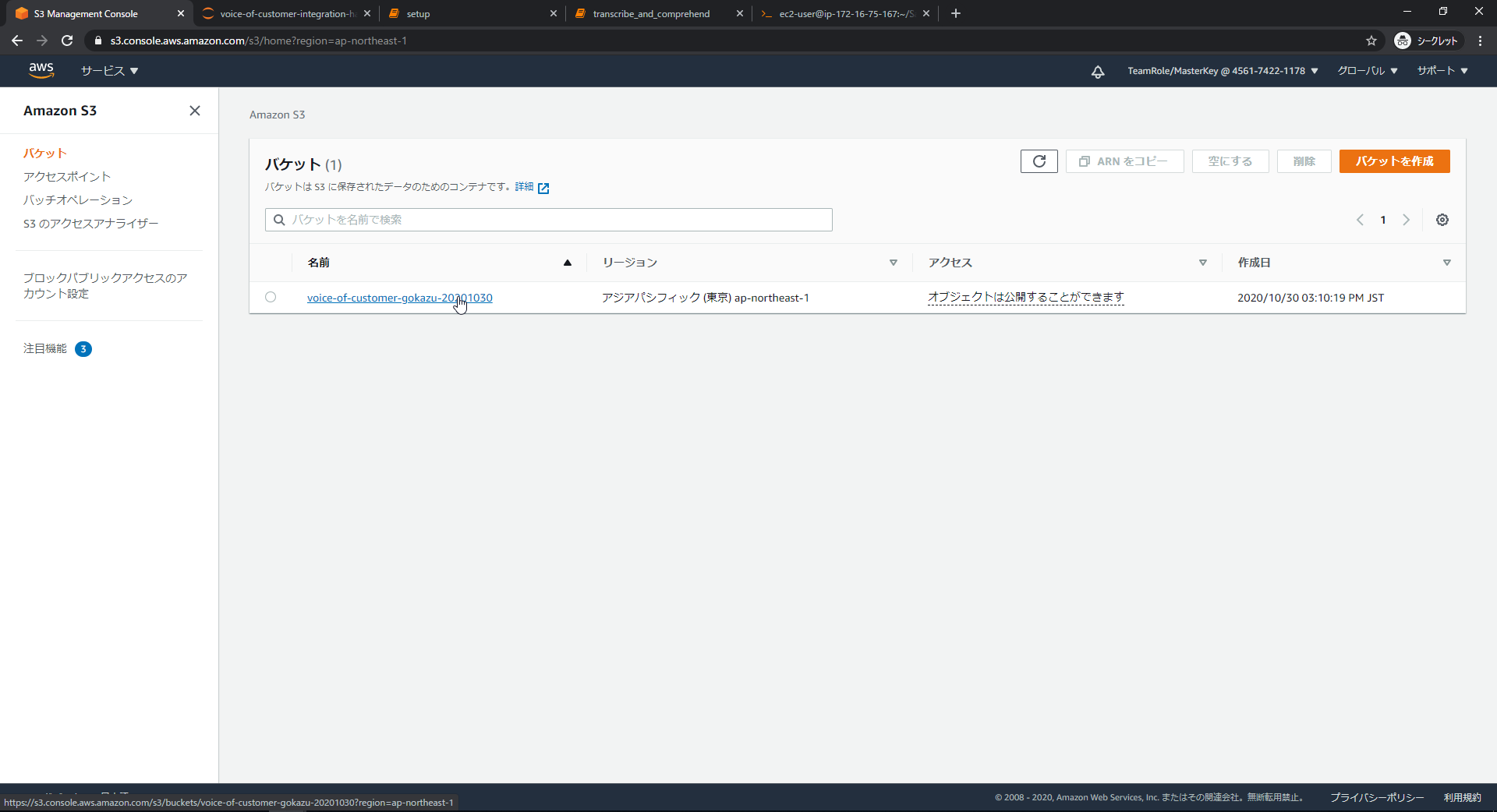Click the 空にする empty button
1497x812 pixels.
click(x=1230, y=161)
